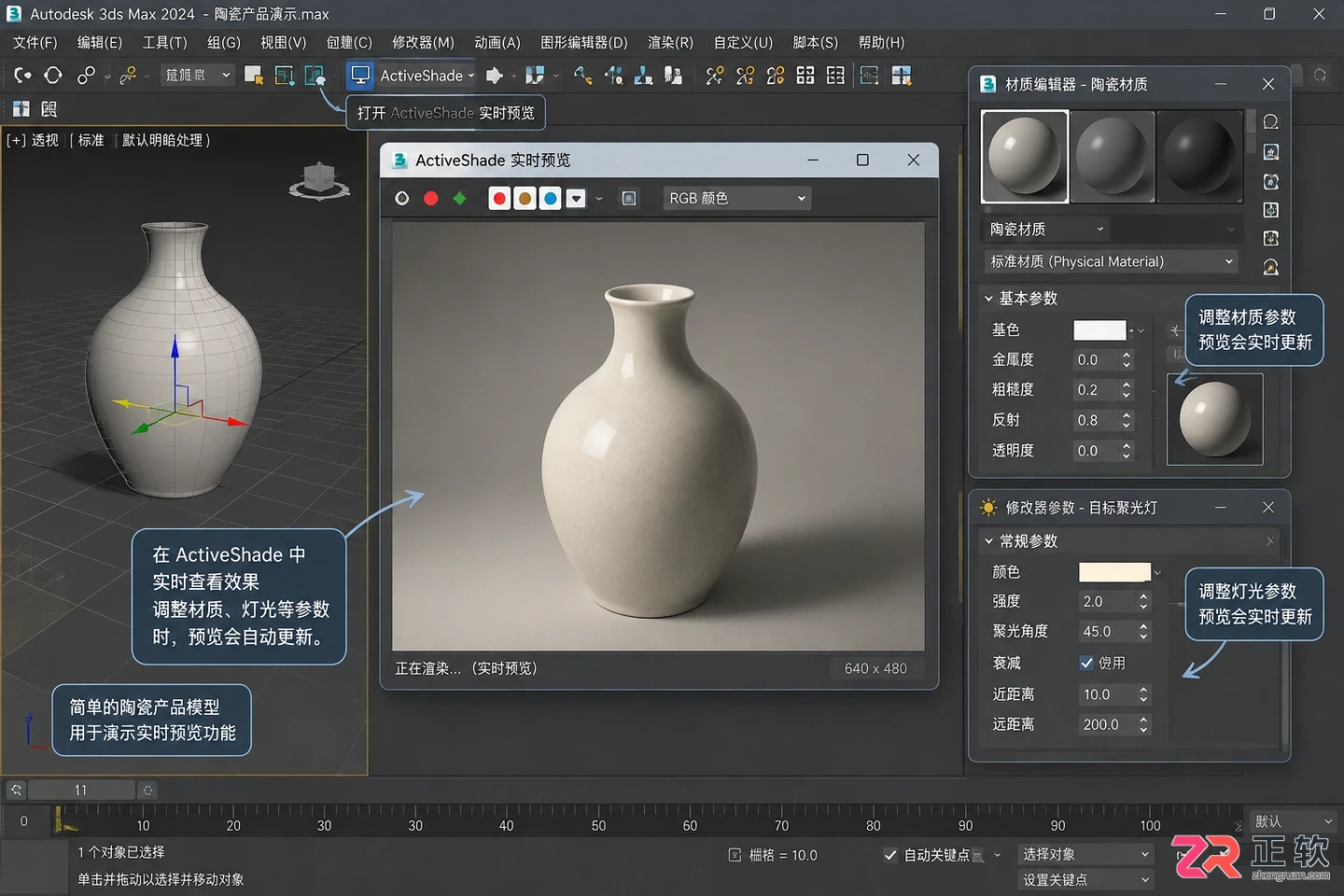Click the bottom icon in the material editor side strip
This screenshot has height=896, width=1344.
[1270, 268]
